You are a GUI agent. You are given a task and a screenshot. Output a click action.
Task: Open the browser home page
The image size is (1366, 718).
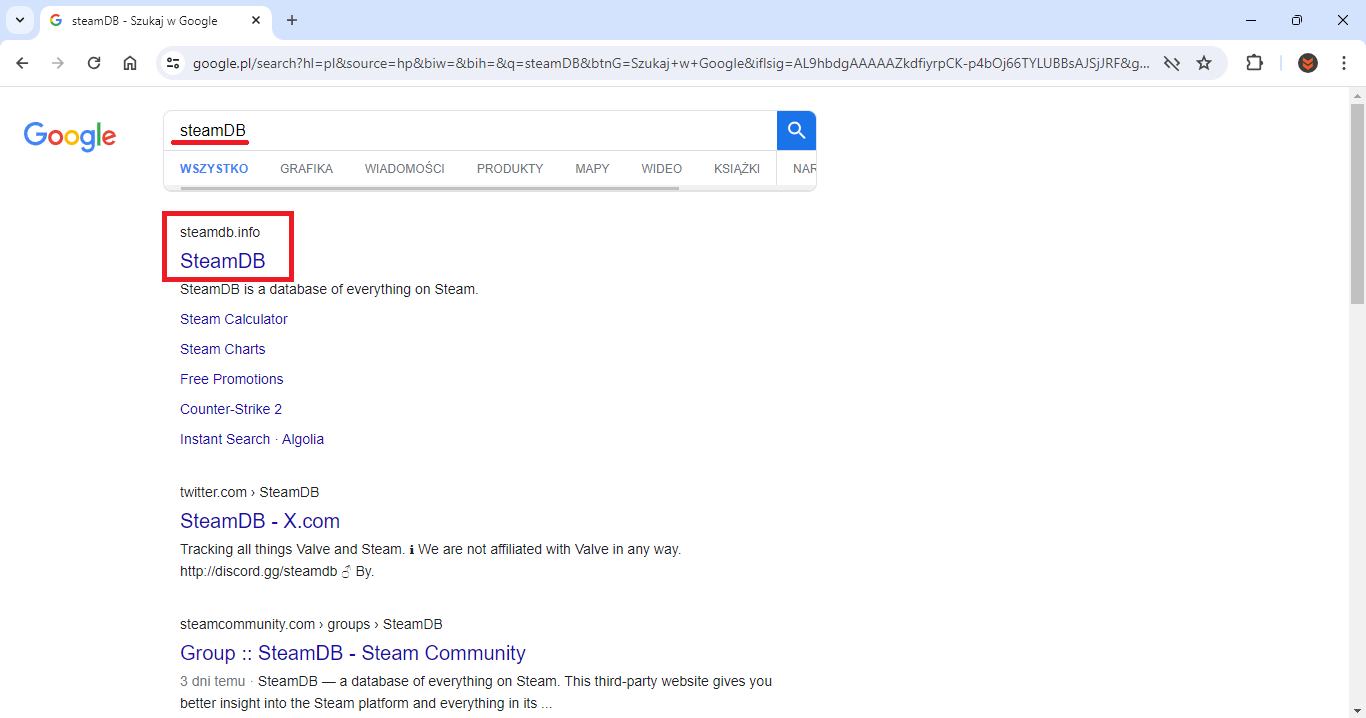click(130, 63)
